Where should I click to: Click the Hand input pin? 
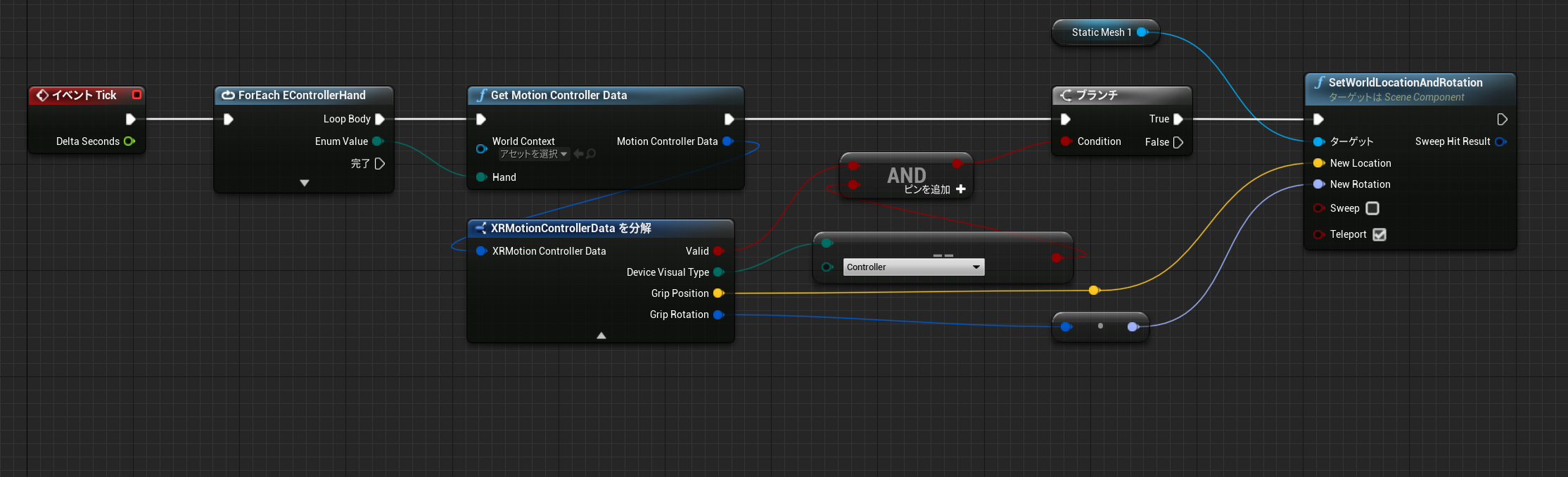[x=482, y=177]
